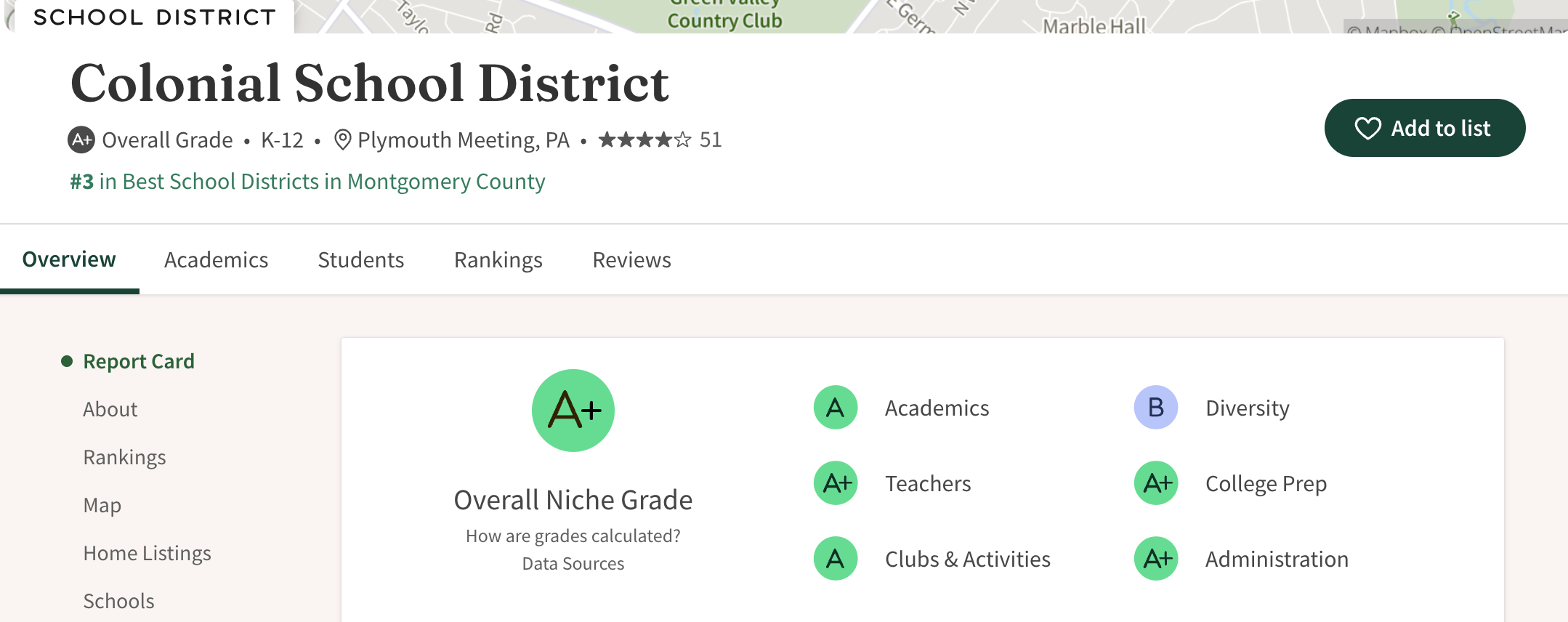Open the Data Sources link

[573, 564]
